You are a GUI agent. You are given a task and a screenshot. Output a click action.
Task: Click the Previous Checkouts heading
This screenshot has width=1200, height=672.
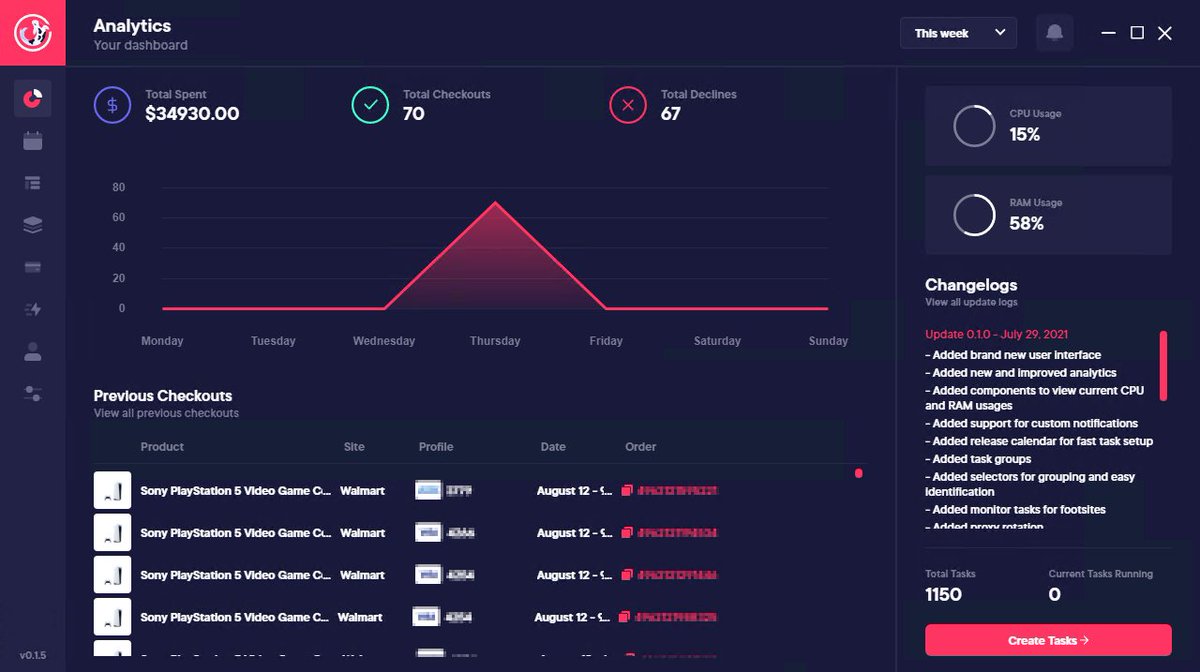coord(163,396)
